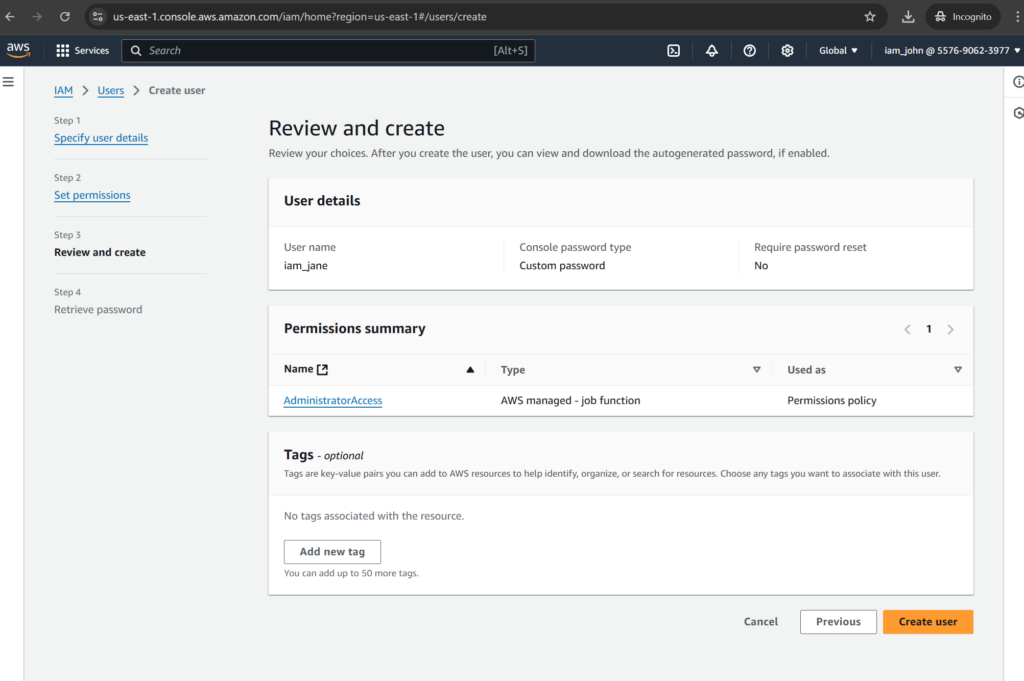Open the AdministratorAccess policy link
Image resolution: width=1024 pixels, height=681 pixels.
click(x=333, y=400)
